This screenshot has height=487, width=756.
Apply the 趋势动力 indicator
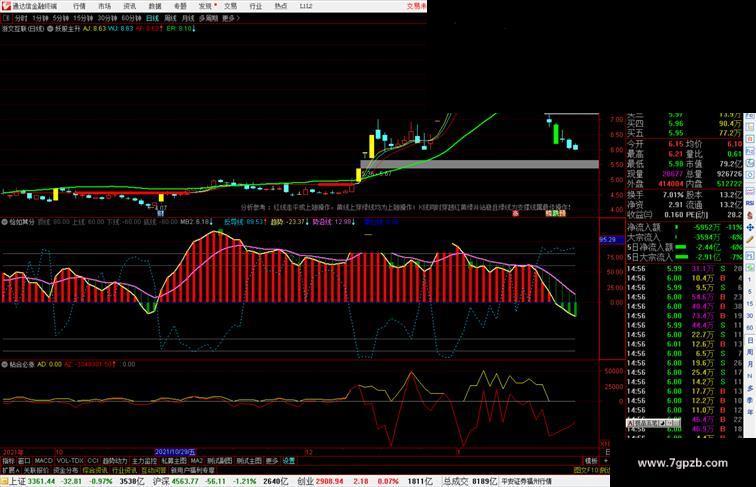pos(115,461)
